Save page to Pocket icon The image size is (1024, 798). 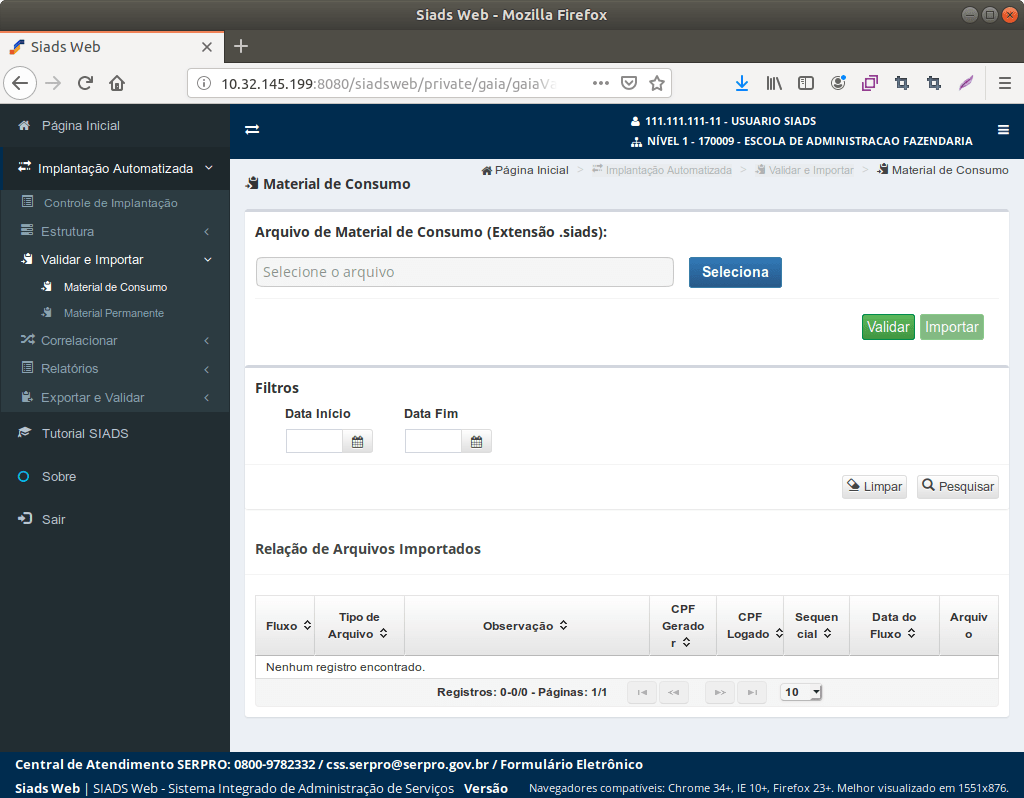point(629,83)
